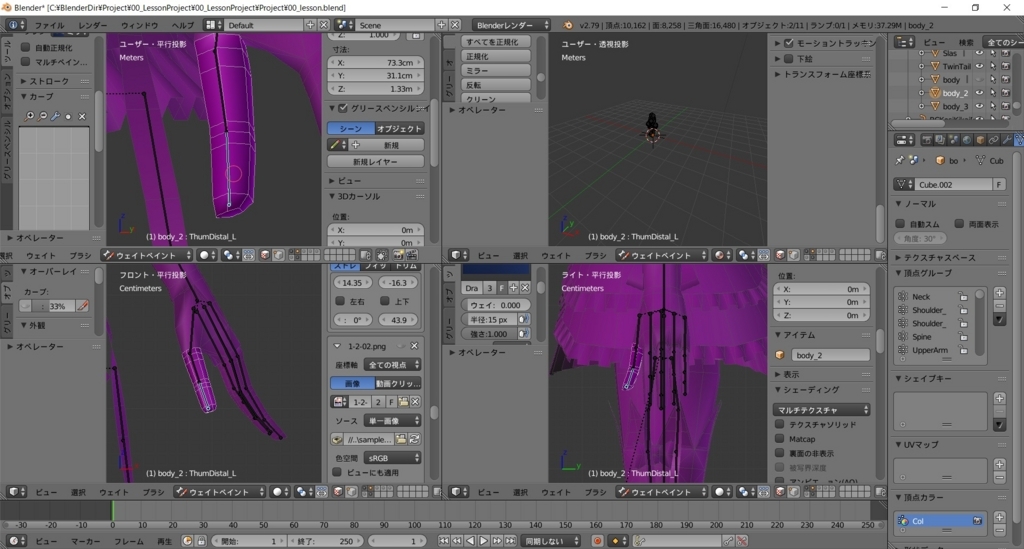Open the Blenderレンダー engine dropdown
This screenshot has width=1024, height=549.
point(511,25)
